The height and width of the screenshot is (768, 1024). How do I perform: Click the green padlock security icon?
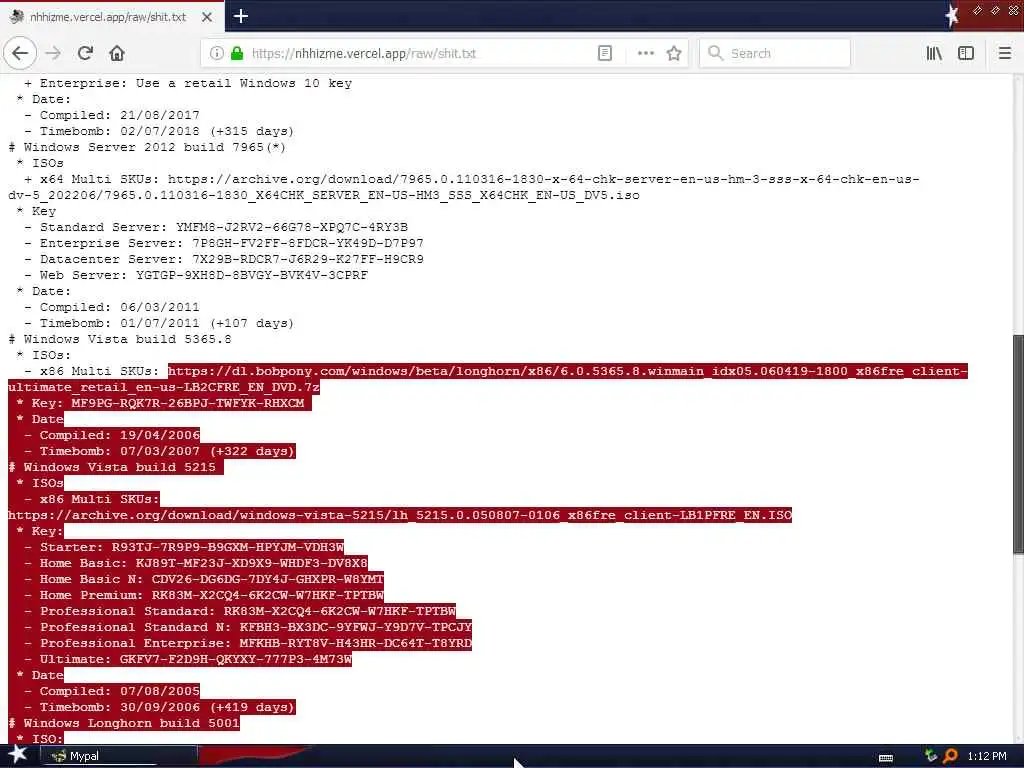pyautogui.click(x=237, y=54)
